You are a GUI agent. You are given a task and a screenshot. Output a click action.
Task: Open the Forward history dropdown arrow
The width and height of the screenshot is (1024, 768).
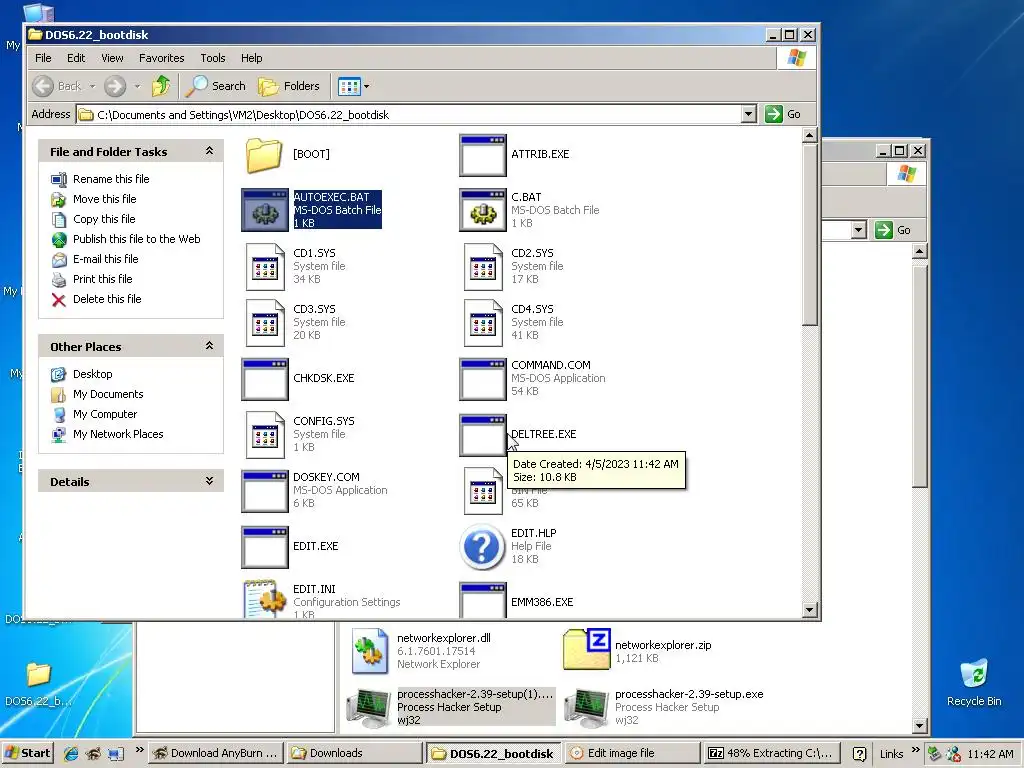(x=137, y=86)
